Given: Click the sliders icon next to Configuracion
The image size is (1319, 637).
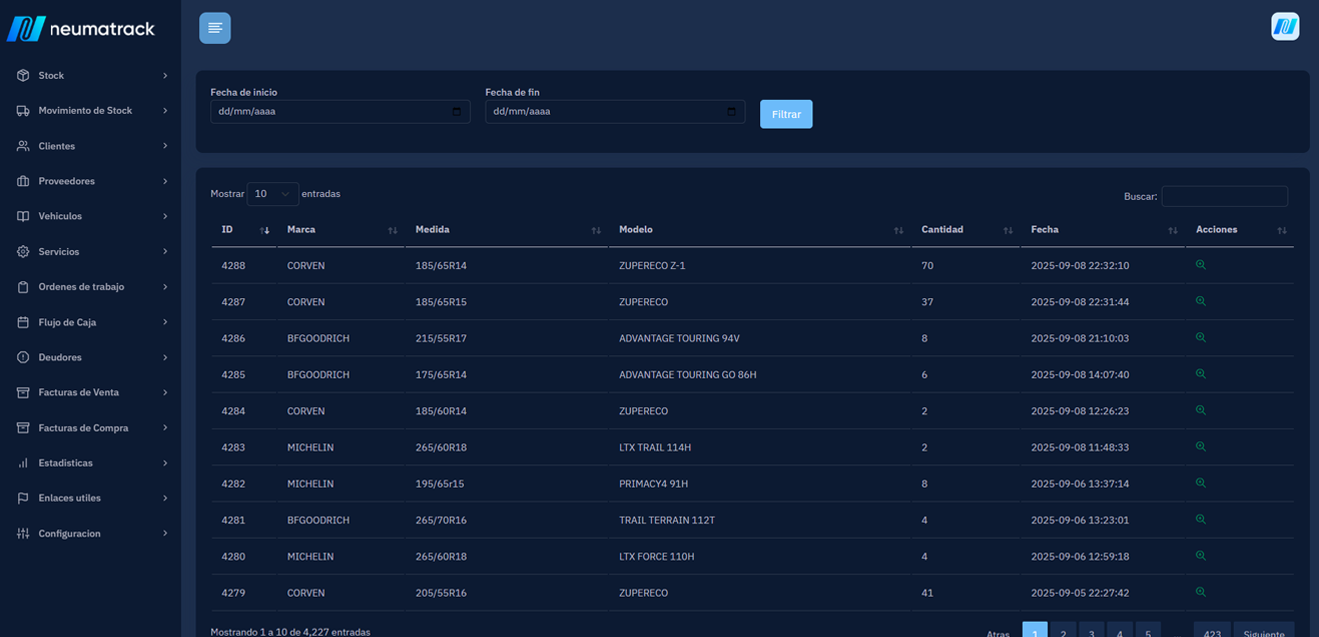Looking at the screenshot, I should 23,534.
